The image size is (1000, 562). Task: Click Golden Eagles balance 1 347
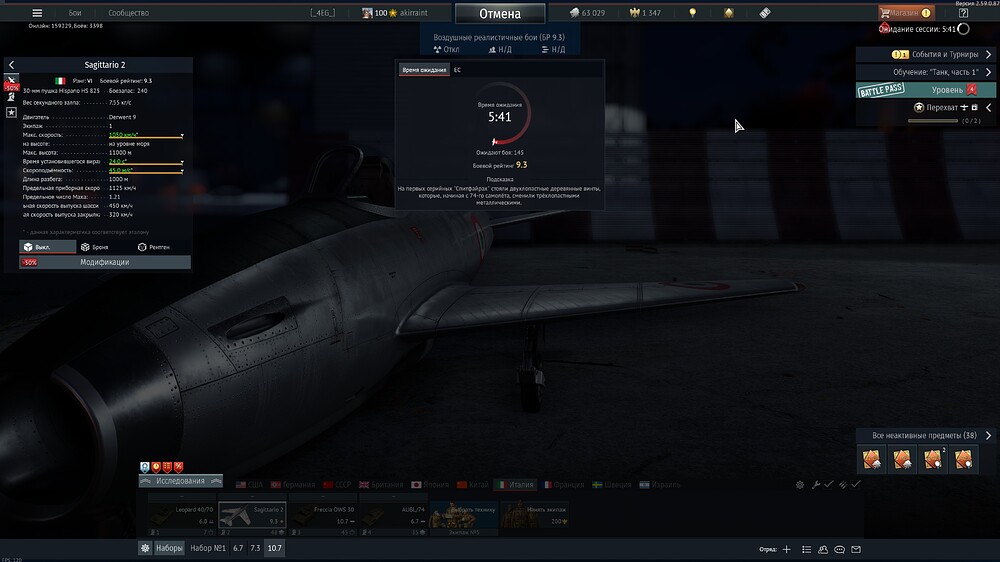(x=645, y=13)
